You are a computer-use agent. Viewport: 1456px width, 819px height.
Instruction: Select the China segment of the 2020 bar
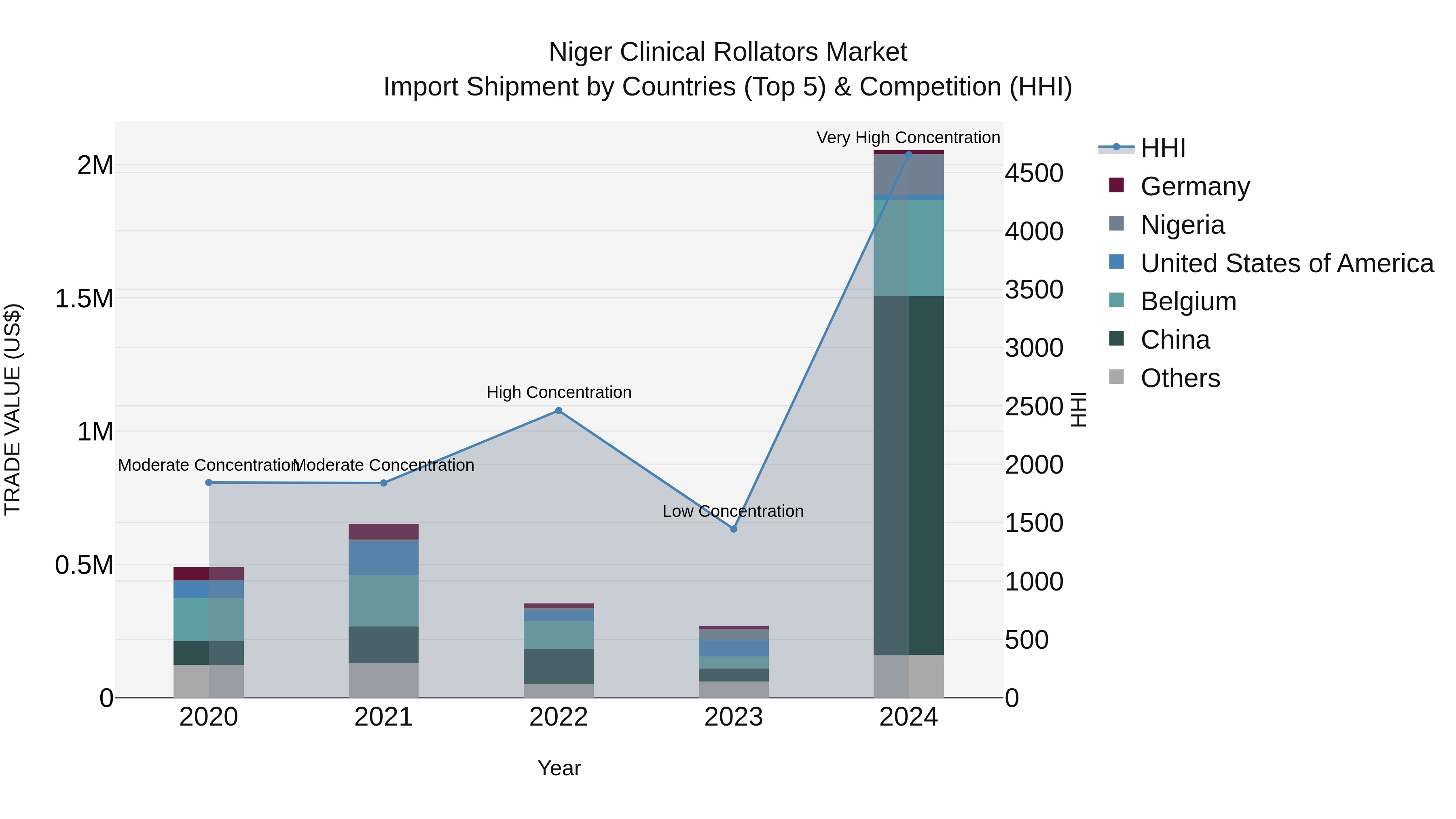[x=209, y=653]
